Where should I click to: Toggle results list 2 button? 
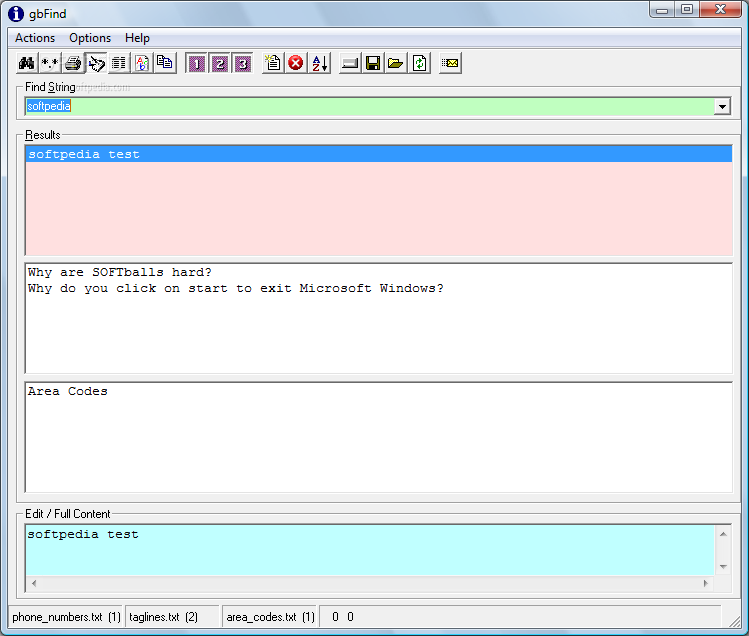point(220,63)
